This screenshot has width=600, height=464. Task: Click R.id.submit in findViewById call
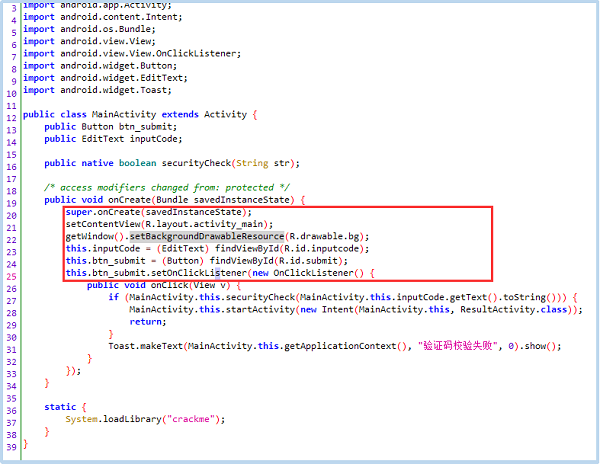[x=310, y=261]
